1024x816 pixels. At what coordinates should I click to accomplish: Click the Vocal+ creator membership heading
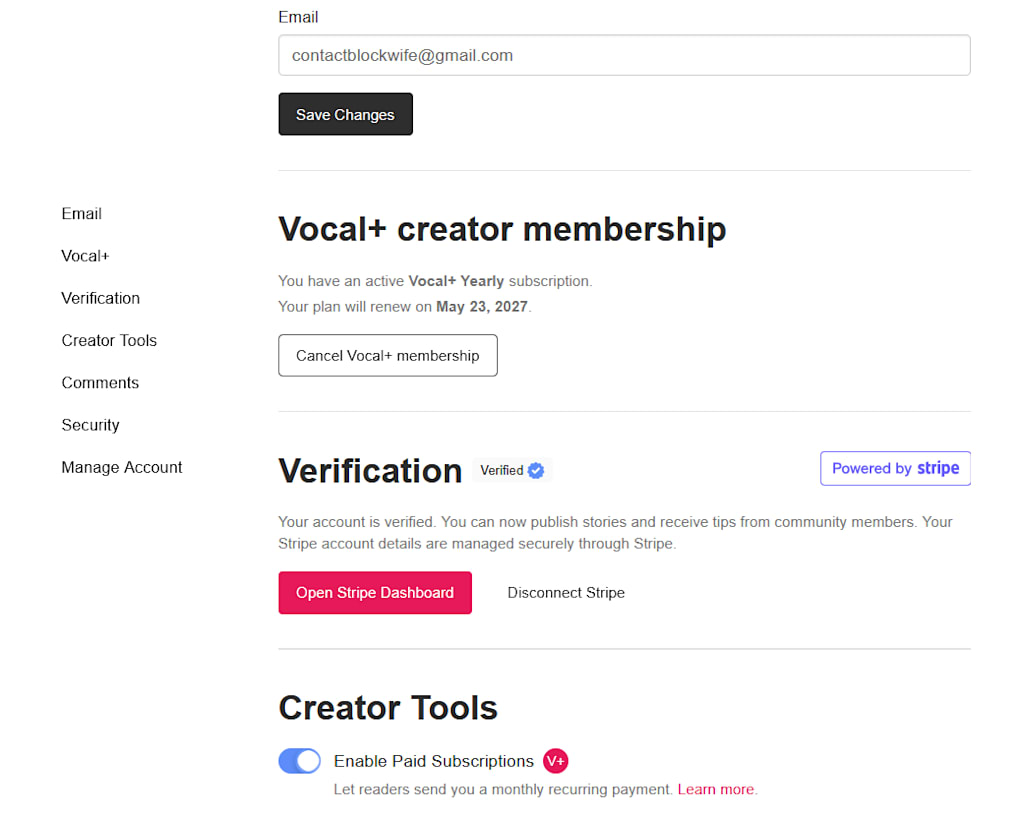click(502, 229)
